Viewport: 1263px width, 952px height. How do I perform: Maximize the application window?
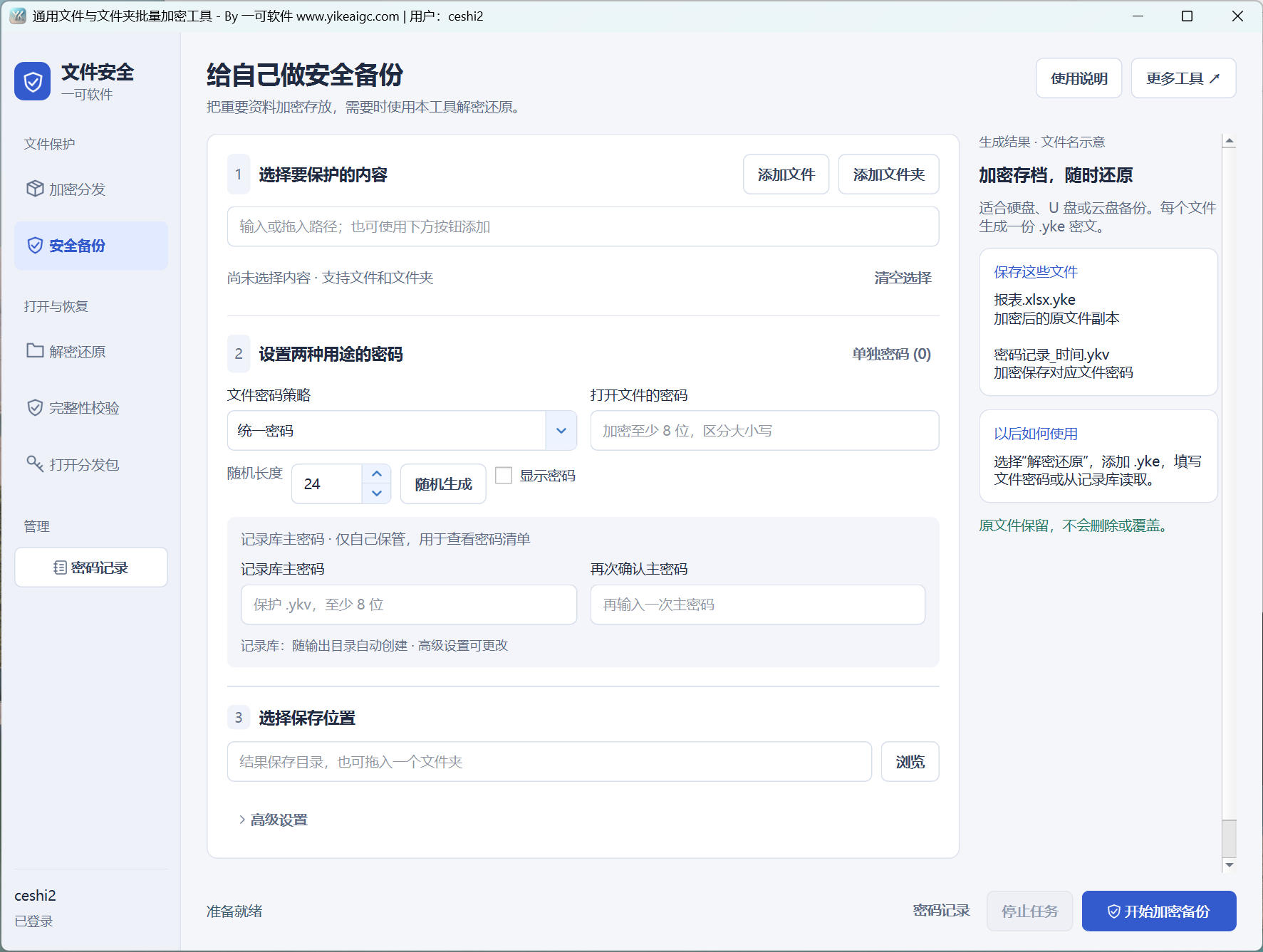click(1187, 16)
